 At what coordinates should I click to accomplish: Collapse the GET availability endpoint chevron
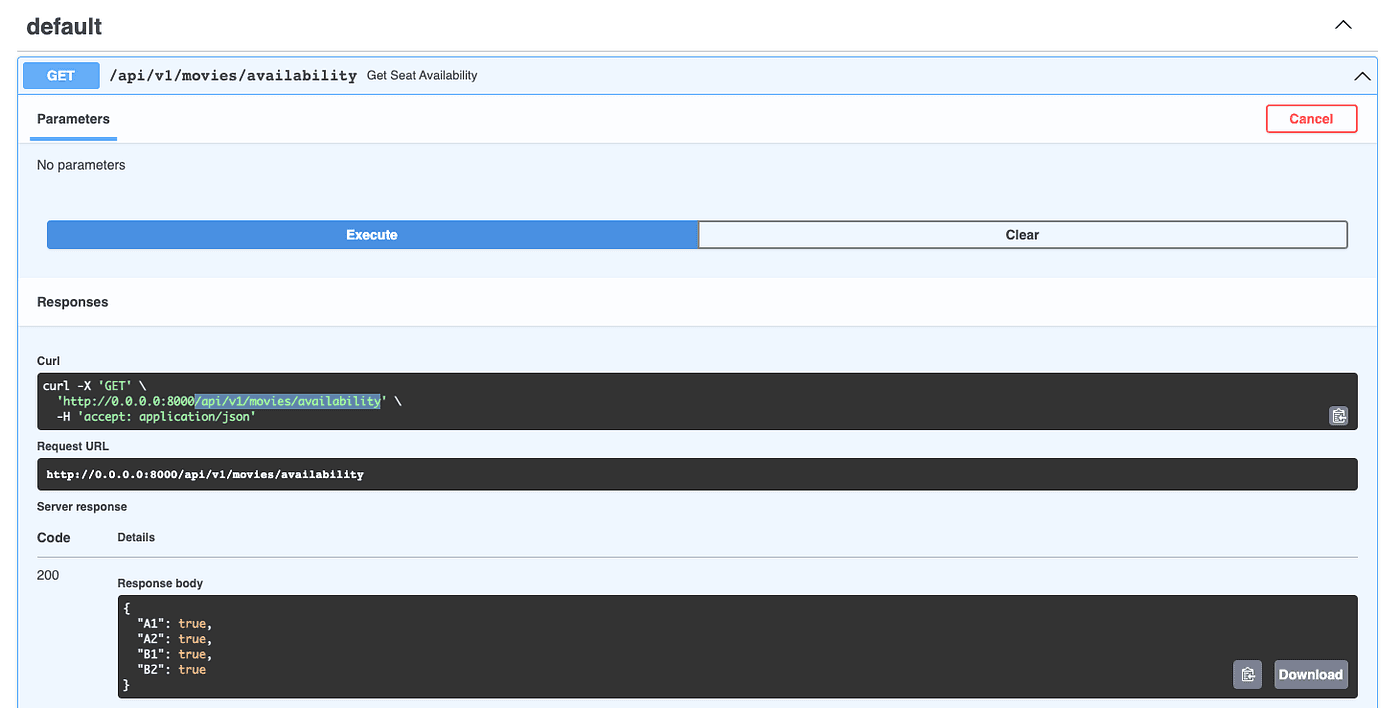[x=1361, y=76]
